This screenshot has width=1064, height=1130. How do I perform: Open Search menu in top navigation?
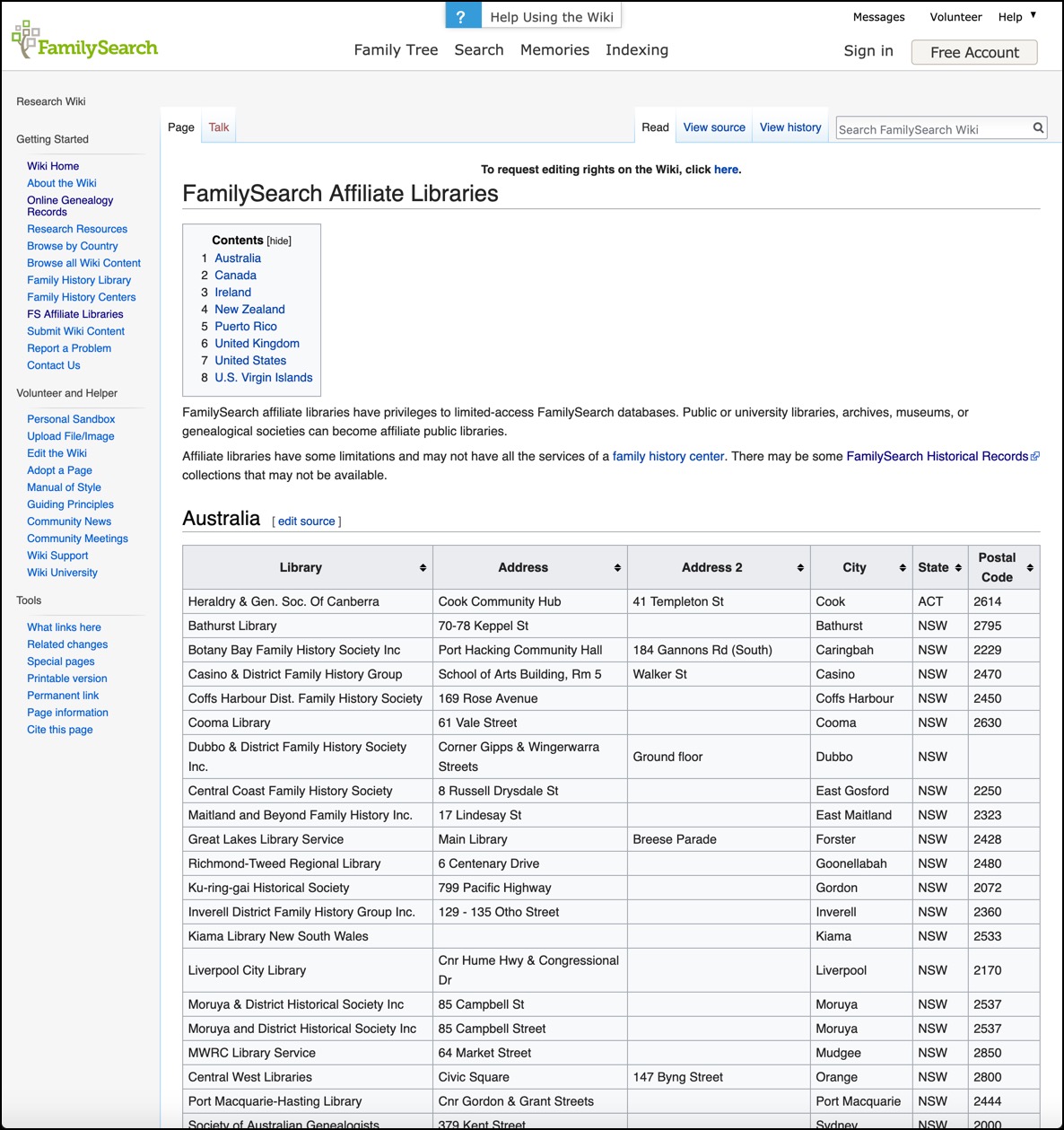[479, 50]
